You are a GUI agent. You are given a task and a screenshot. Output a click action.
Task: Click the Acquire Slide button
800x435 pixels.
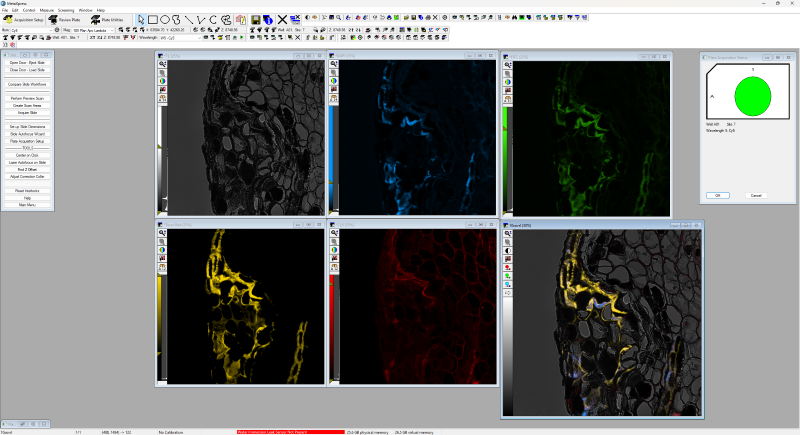27,113
